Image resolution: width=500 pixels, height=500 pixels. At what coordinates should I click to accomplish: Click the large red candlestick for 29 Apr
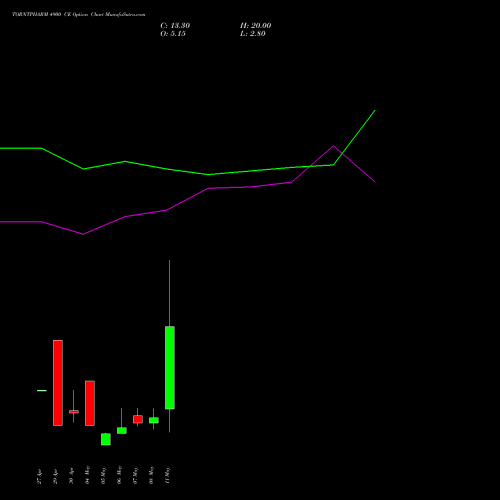(x=58, y=383)
